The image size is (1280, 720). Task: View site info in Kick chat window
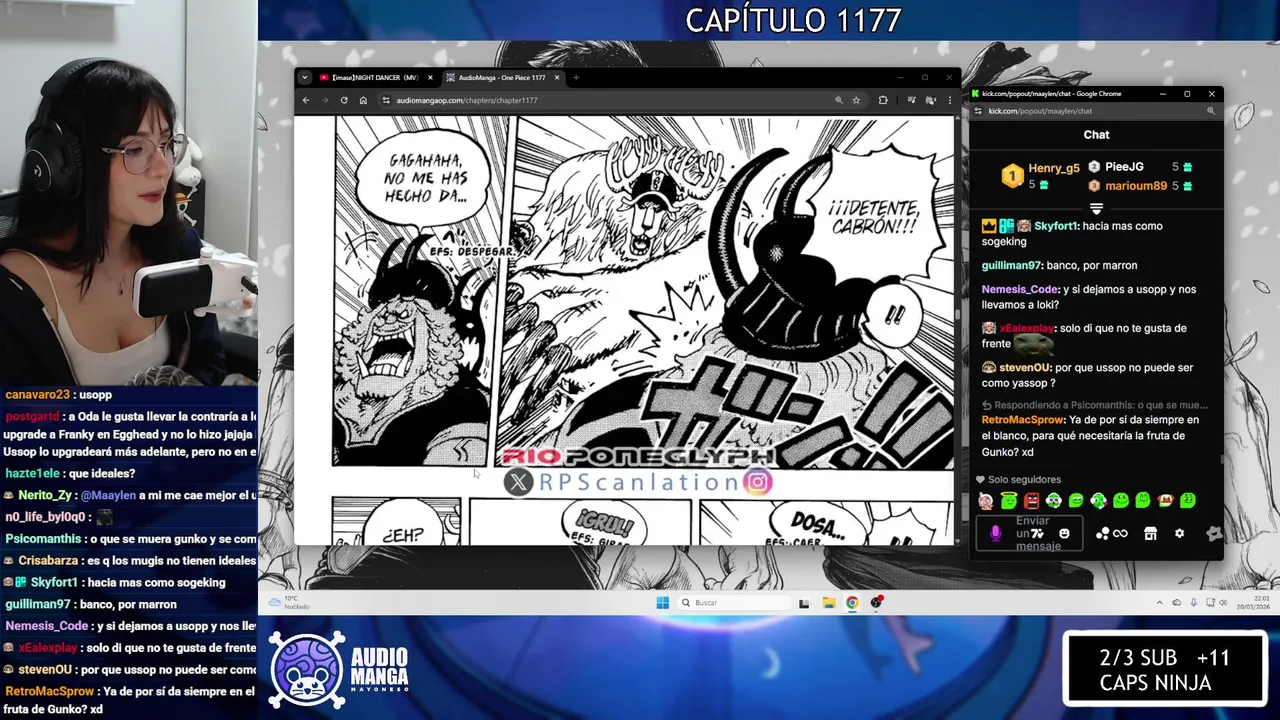click(x=980, y=111)
